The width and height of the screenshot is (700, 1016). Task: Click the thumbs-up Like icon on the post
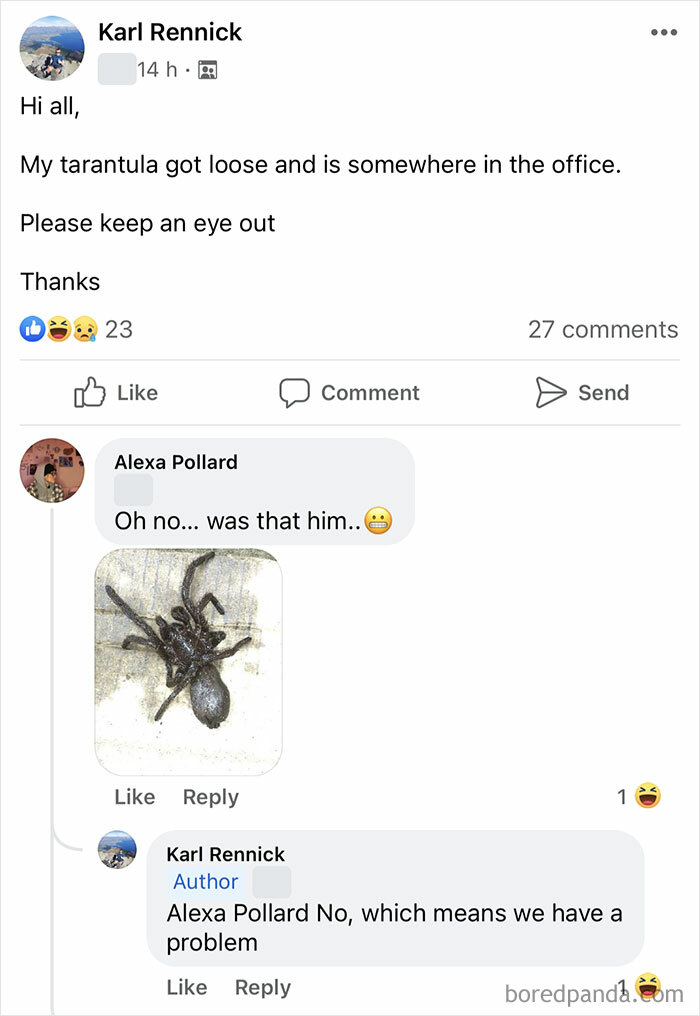[90, 393]
